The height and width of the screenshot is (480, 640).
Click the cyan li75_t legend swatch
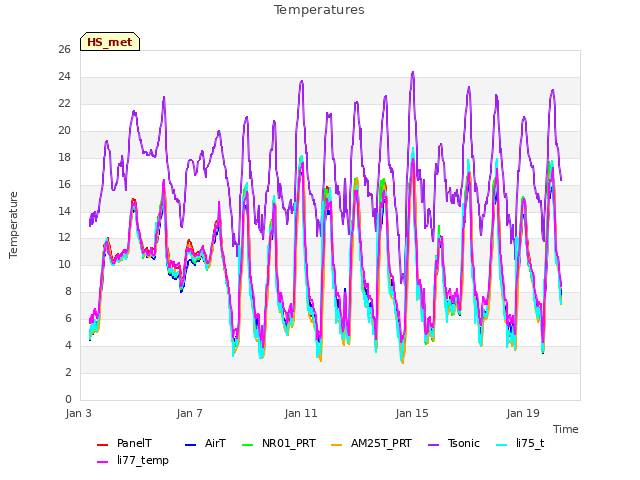(x=502, y=444)
